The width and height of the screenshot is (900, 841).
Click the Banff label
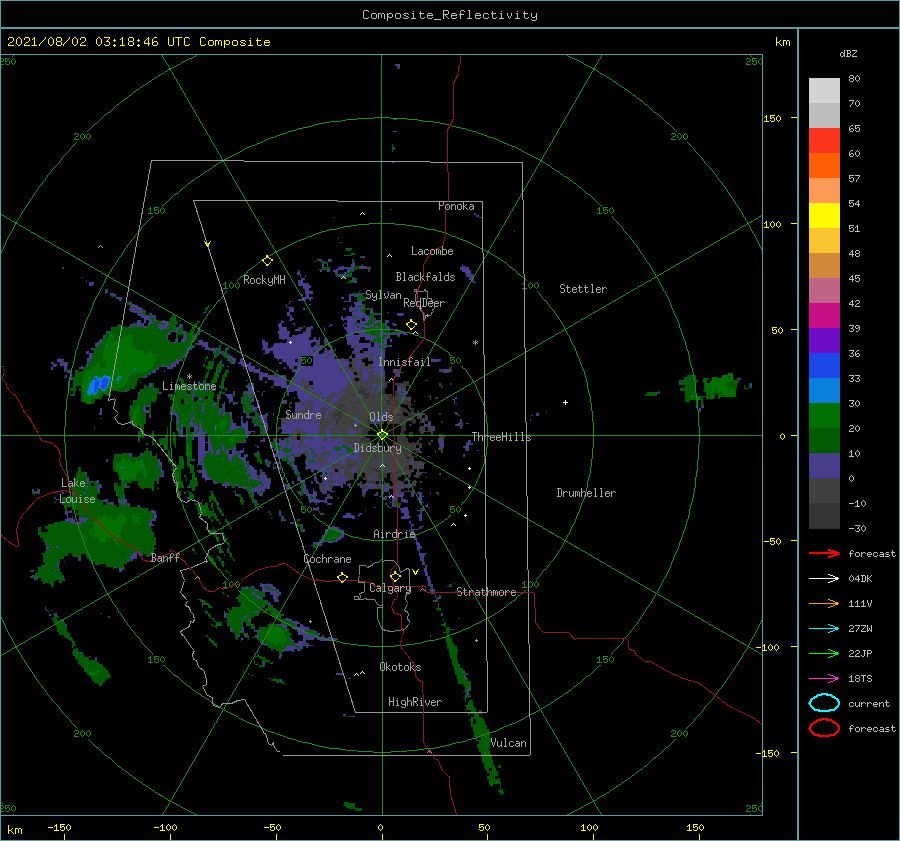[165, 558]
